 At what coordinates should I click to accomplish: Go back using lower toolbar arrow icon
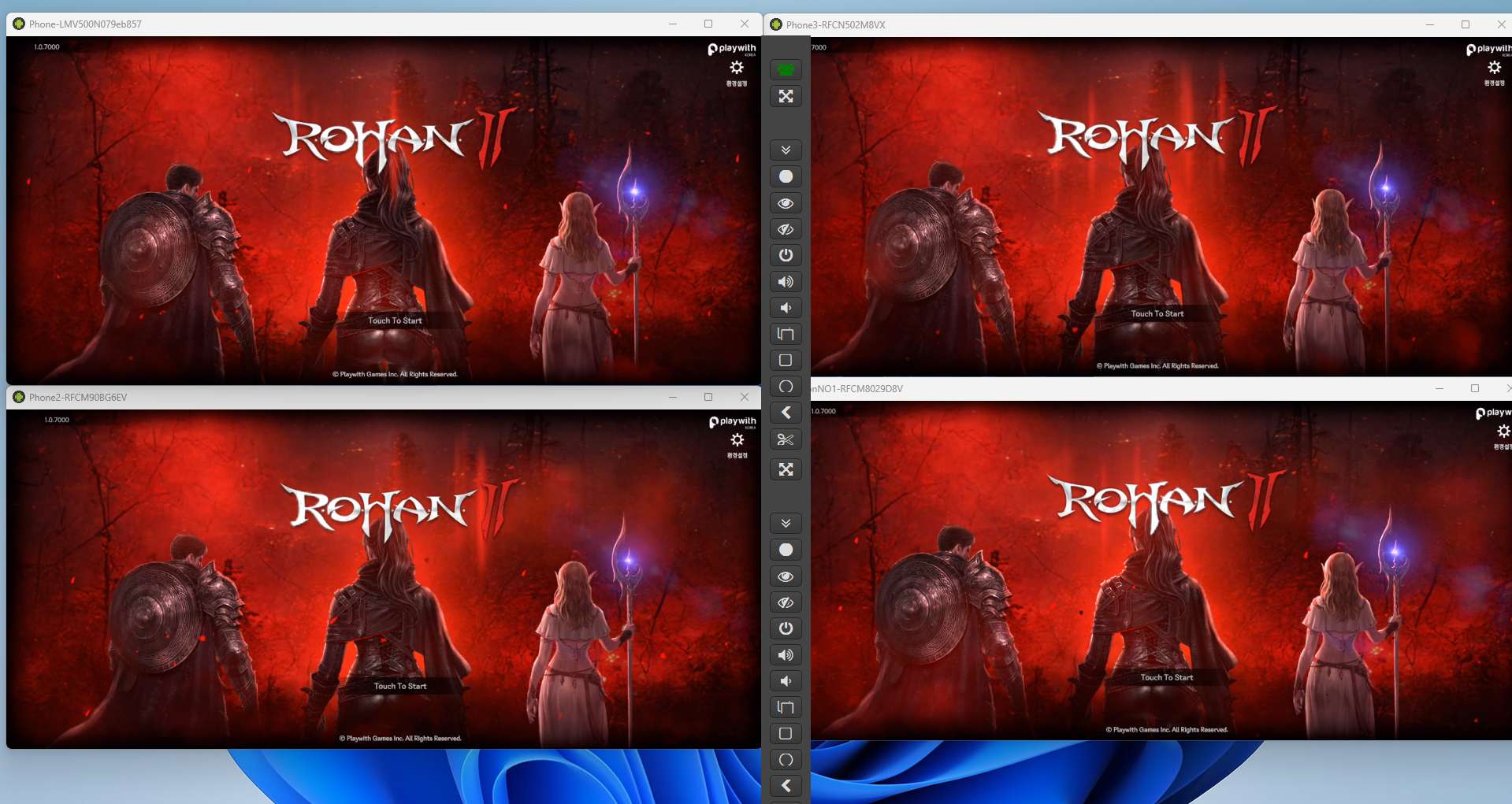[786, 786]
